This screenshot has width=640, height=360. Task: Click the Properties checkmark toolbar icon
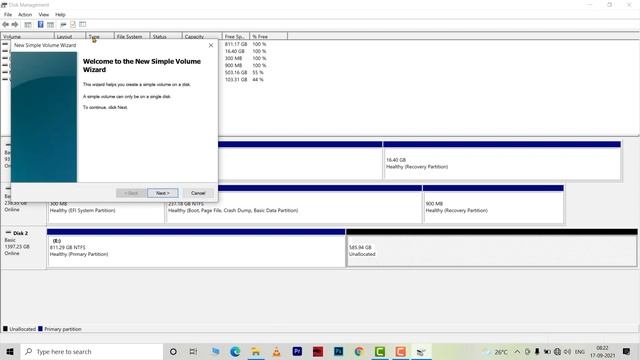[x=73, y=24]
